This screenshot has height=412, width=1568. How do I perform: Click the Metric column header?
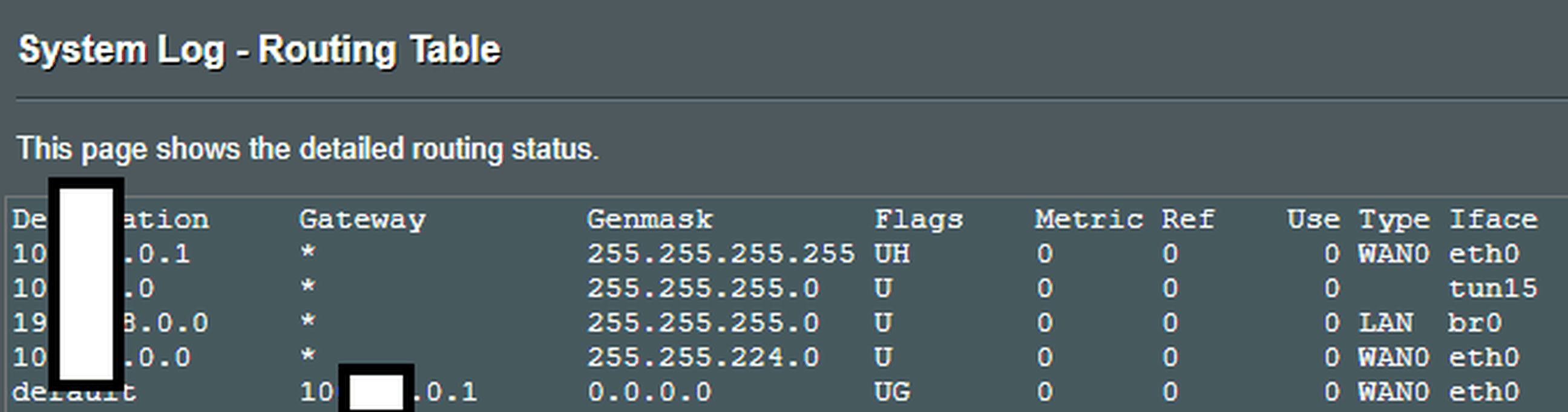[1088, 220]
